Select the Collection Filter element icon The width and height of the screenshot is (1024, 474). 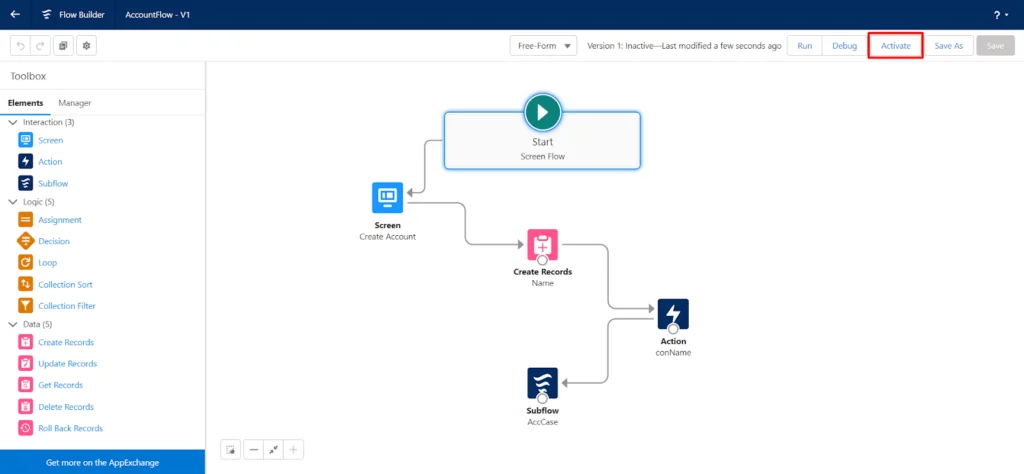click(25, 306)
